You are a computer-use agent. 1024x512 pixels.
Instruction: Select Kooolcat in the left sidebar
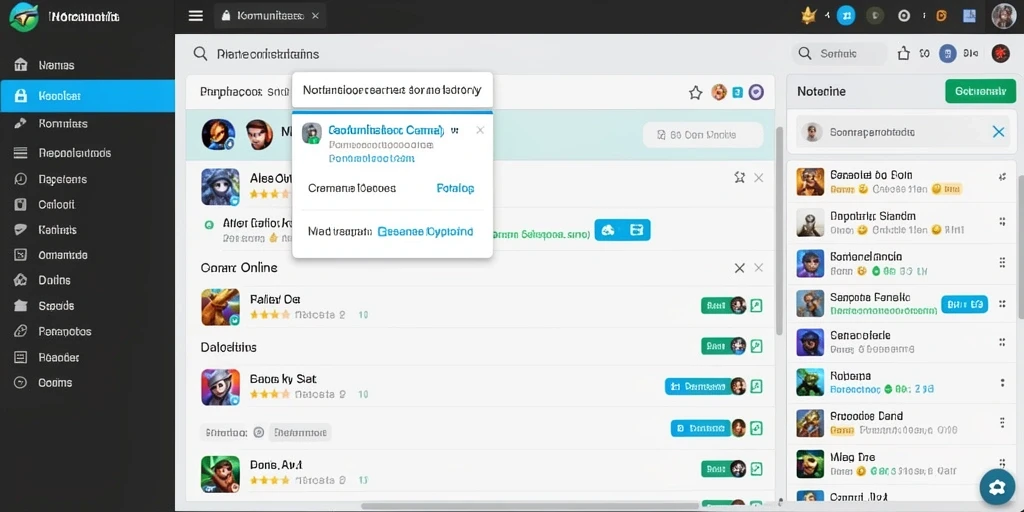pyautogui.click(x=88, y=96)
